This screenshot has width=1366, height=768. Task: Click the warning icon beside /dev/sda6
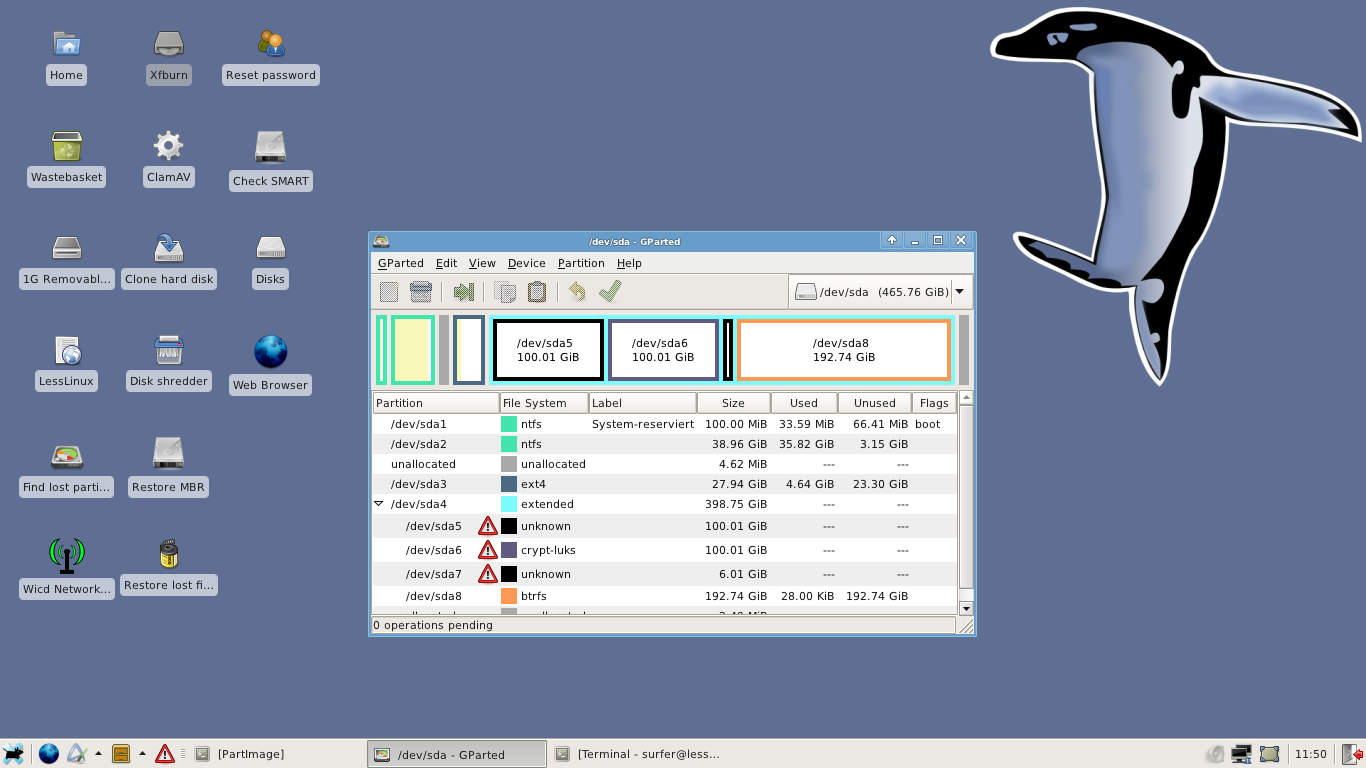coord(487,550)
